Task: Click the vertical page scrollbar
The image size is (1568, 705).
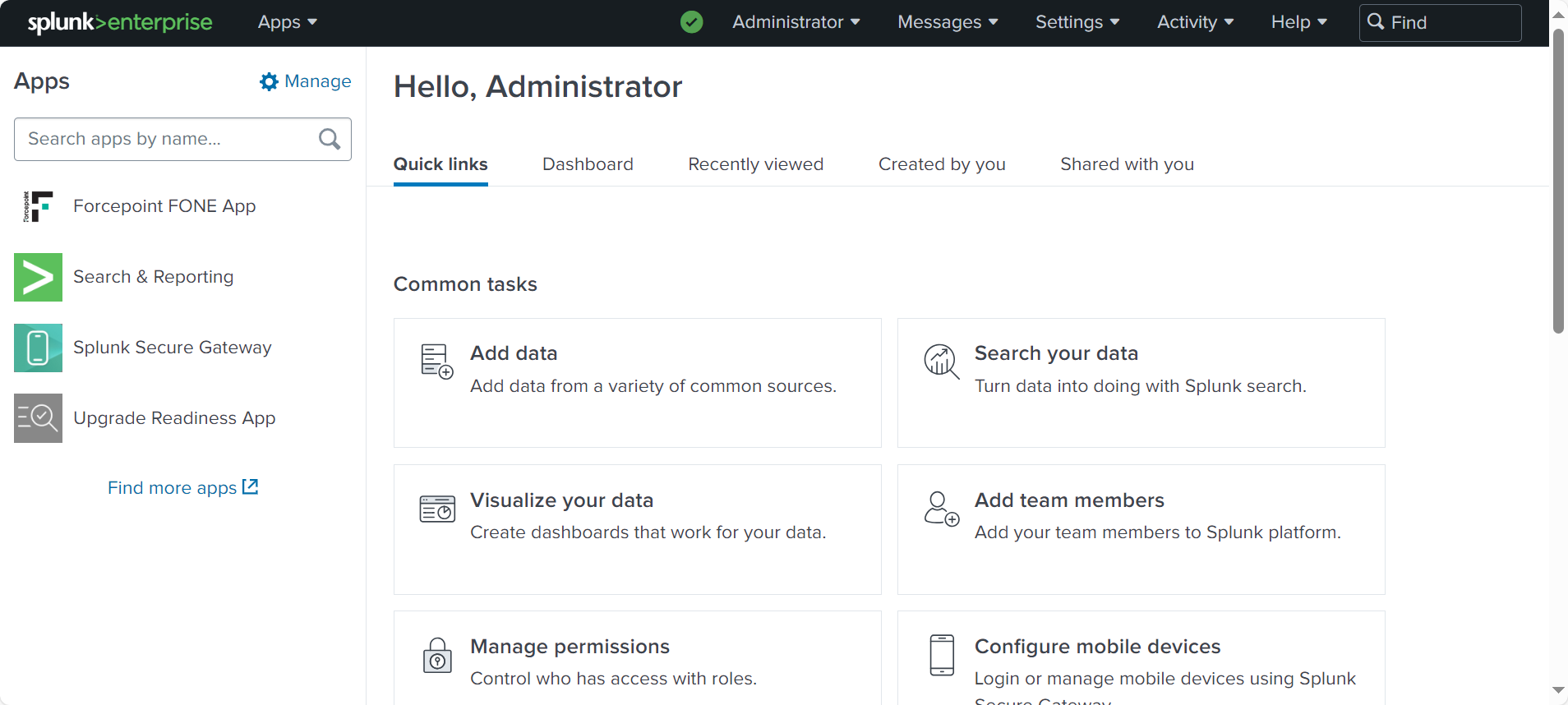Action: point(1558,181)
